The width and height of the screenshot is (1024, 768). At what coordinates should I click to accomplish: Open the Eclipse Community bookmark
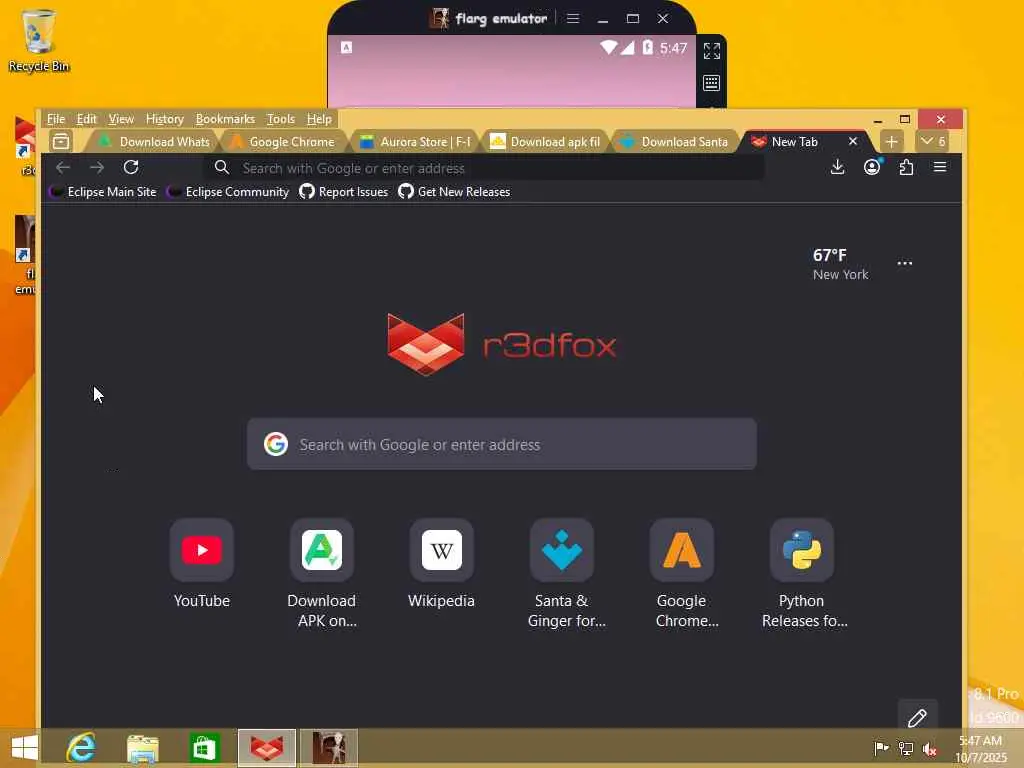(227, 192)
